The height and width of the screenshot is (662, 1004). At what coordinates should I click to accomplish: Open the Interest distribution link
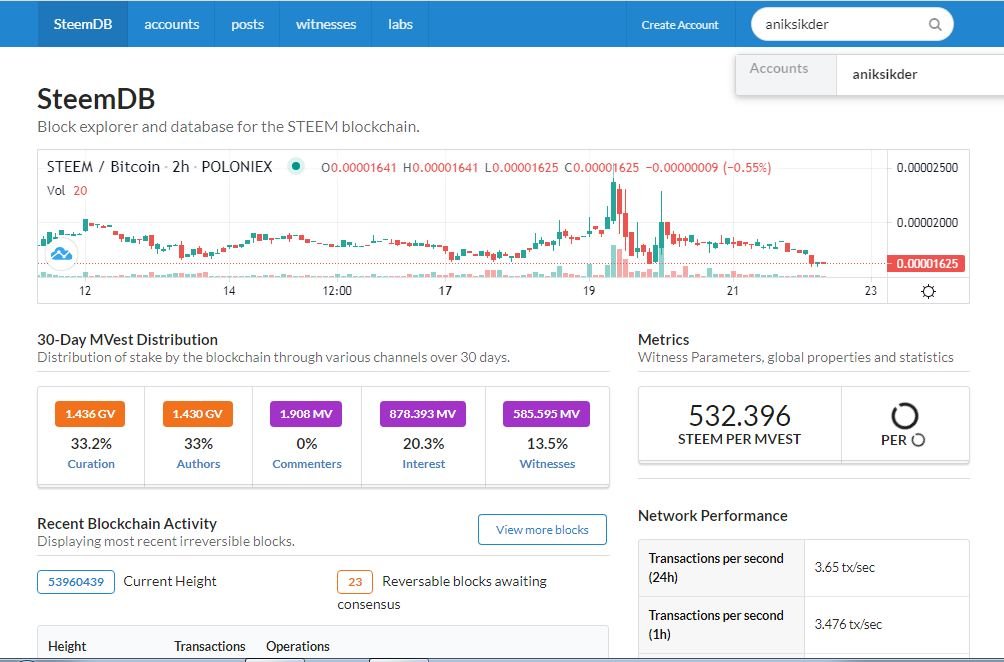click(423, 464)
